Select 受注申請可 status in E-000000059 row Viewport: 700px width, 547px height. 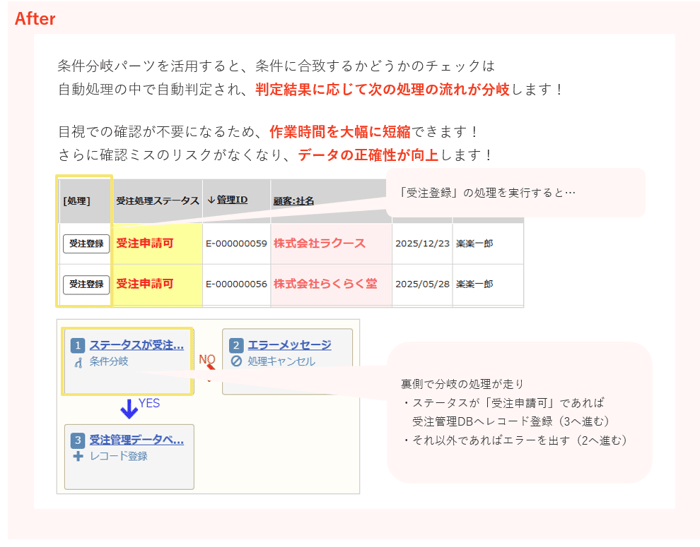145,243
